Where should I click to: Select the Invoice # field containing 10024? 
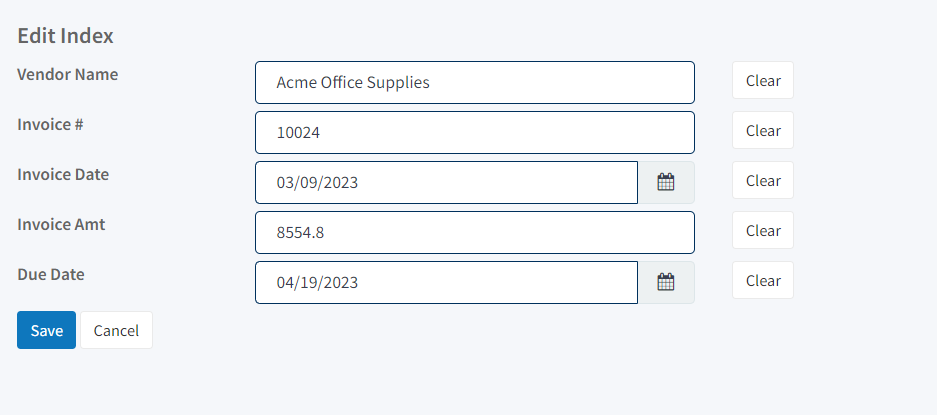pyautogui.click(x=475, y=132)
